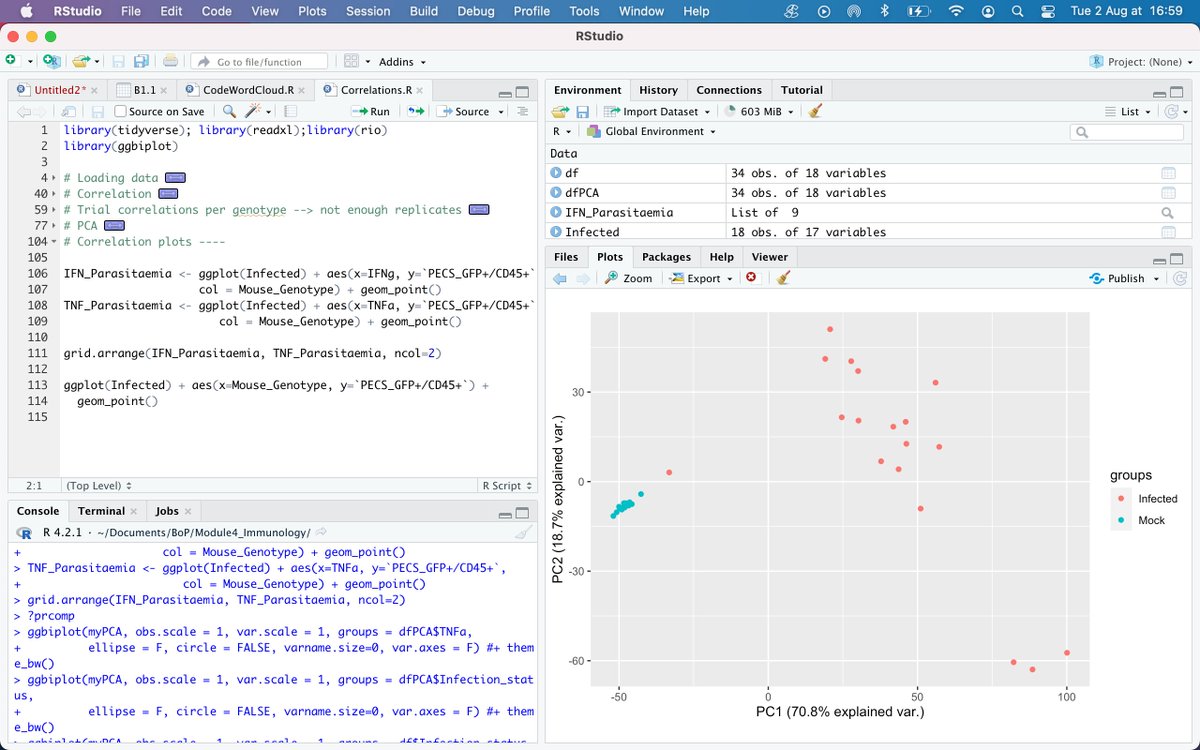This screenshot has height=750, width=1200.
Task: Click the document outline icon
Action: coord(522,111)
